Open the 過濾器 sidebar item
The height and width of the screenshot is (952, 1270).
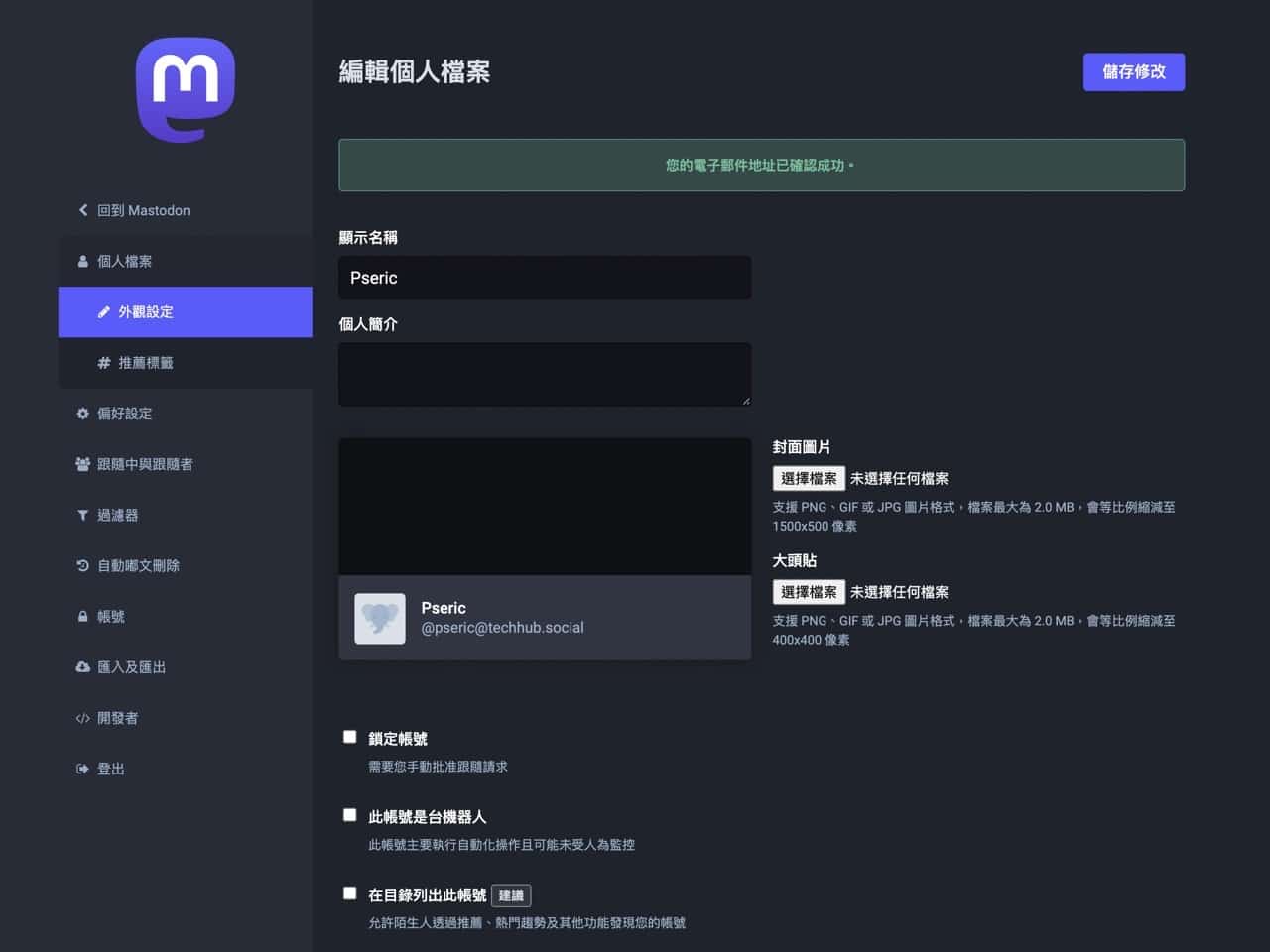[x=186, y=516]
